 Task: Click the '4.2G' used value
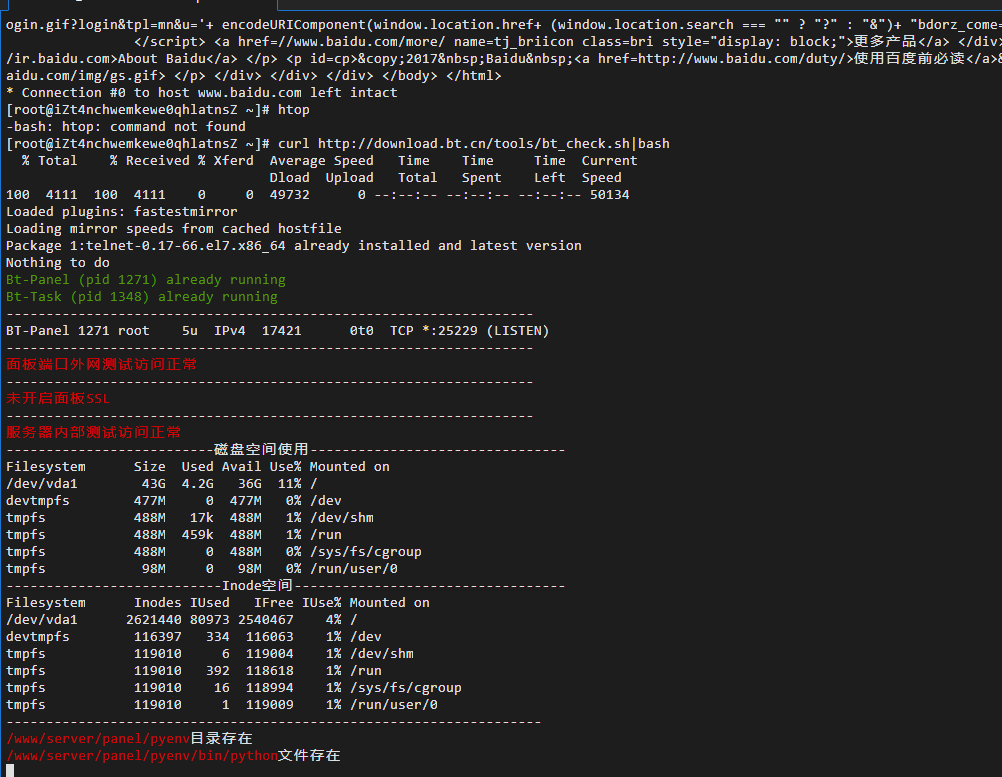click(197, 484)
